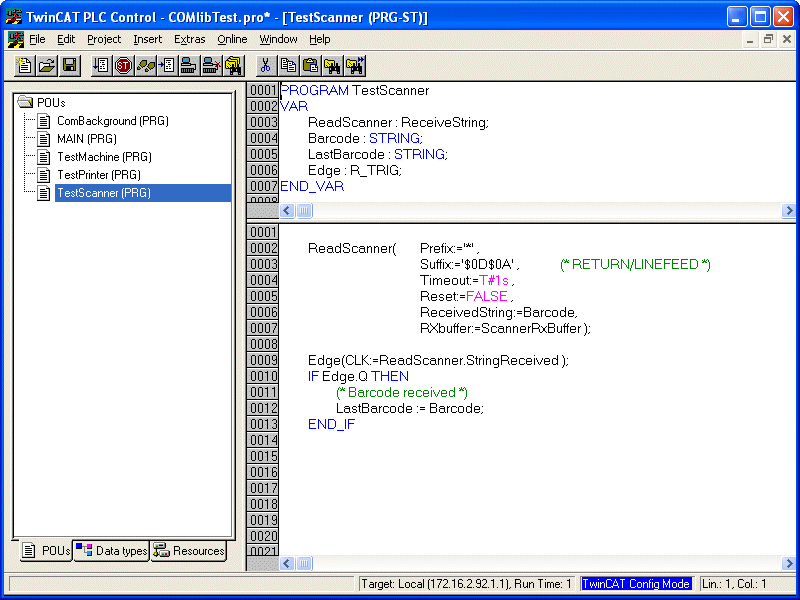Select TestScanner (PRG) in the tree

pos(143,193)
